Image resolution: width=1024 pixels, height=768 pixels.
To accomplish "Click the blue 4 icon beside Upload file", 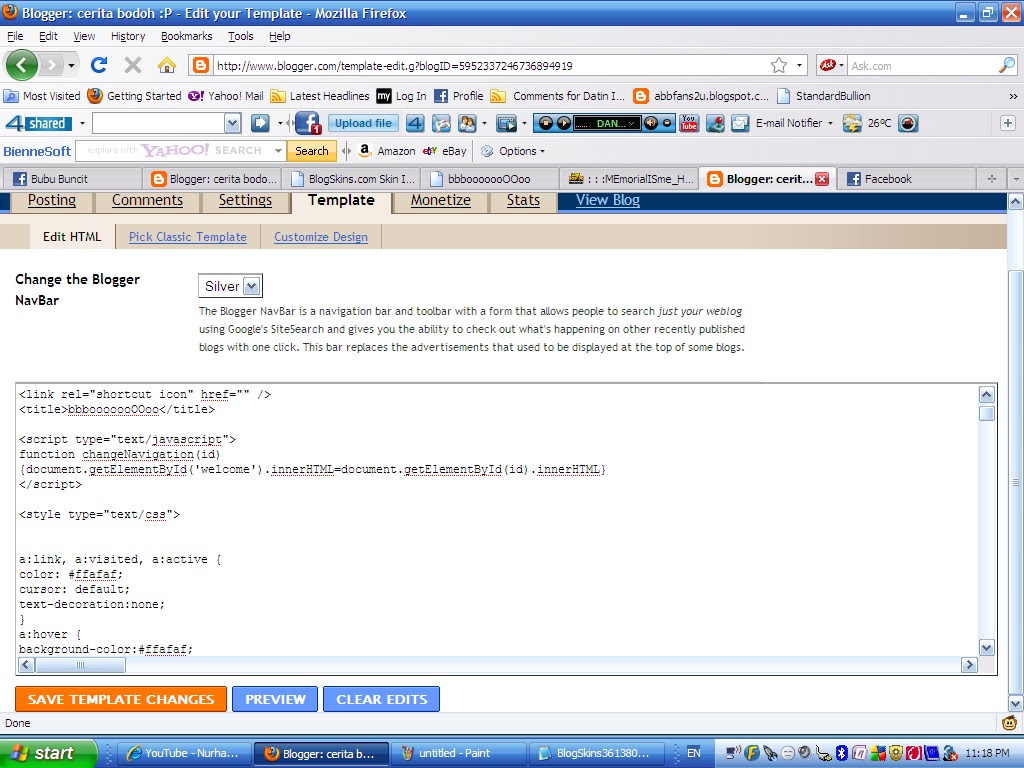I will (415, 123).
